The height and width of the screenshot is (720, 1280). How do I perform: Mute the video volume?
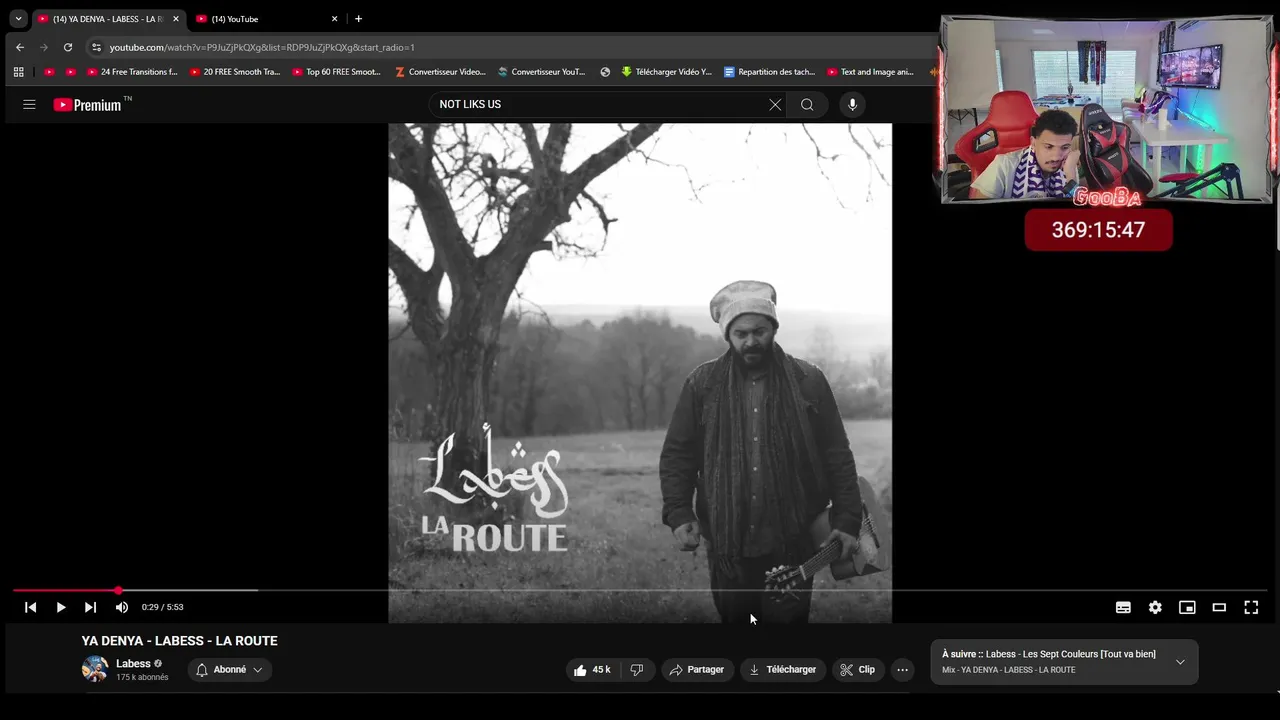point(121,607)
